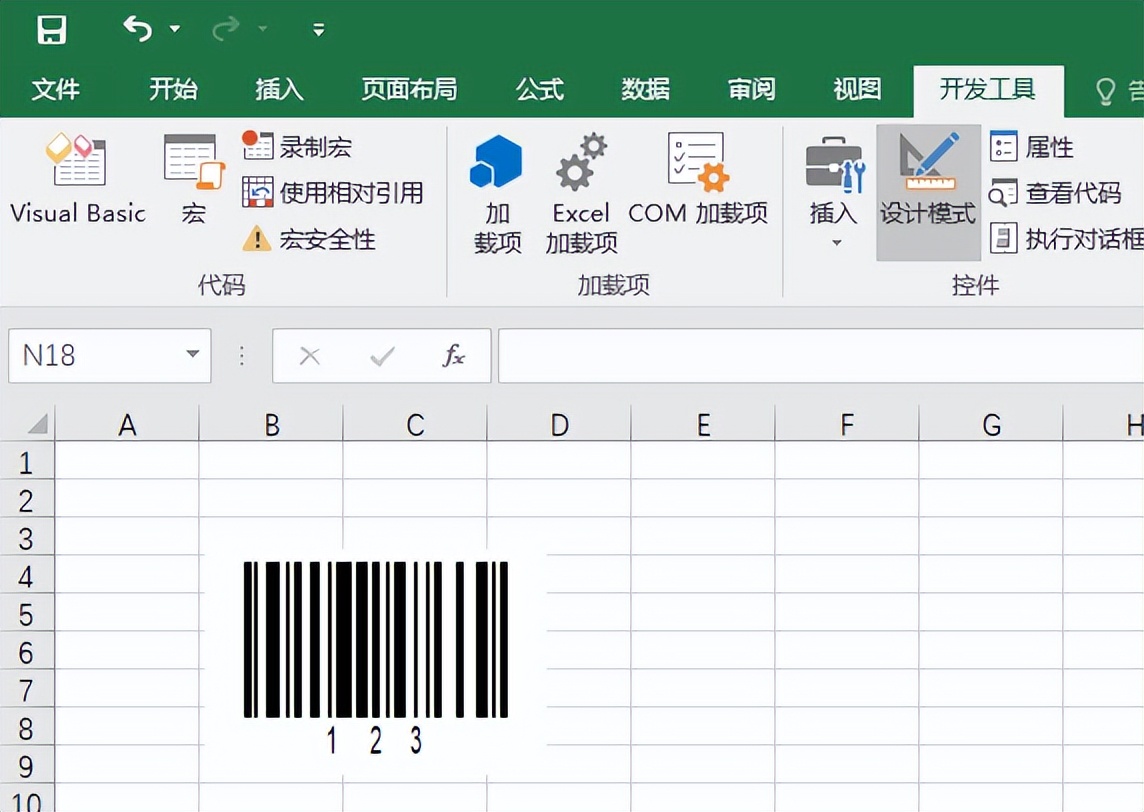Screen dimensions: 1144x812
Task: Select column C header
Action: (x=414, y=424)
